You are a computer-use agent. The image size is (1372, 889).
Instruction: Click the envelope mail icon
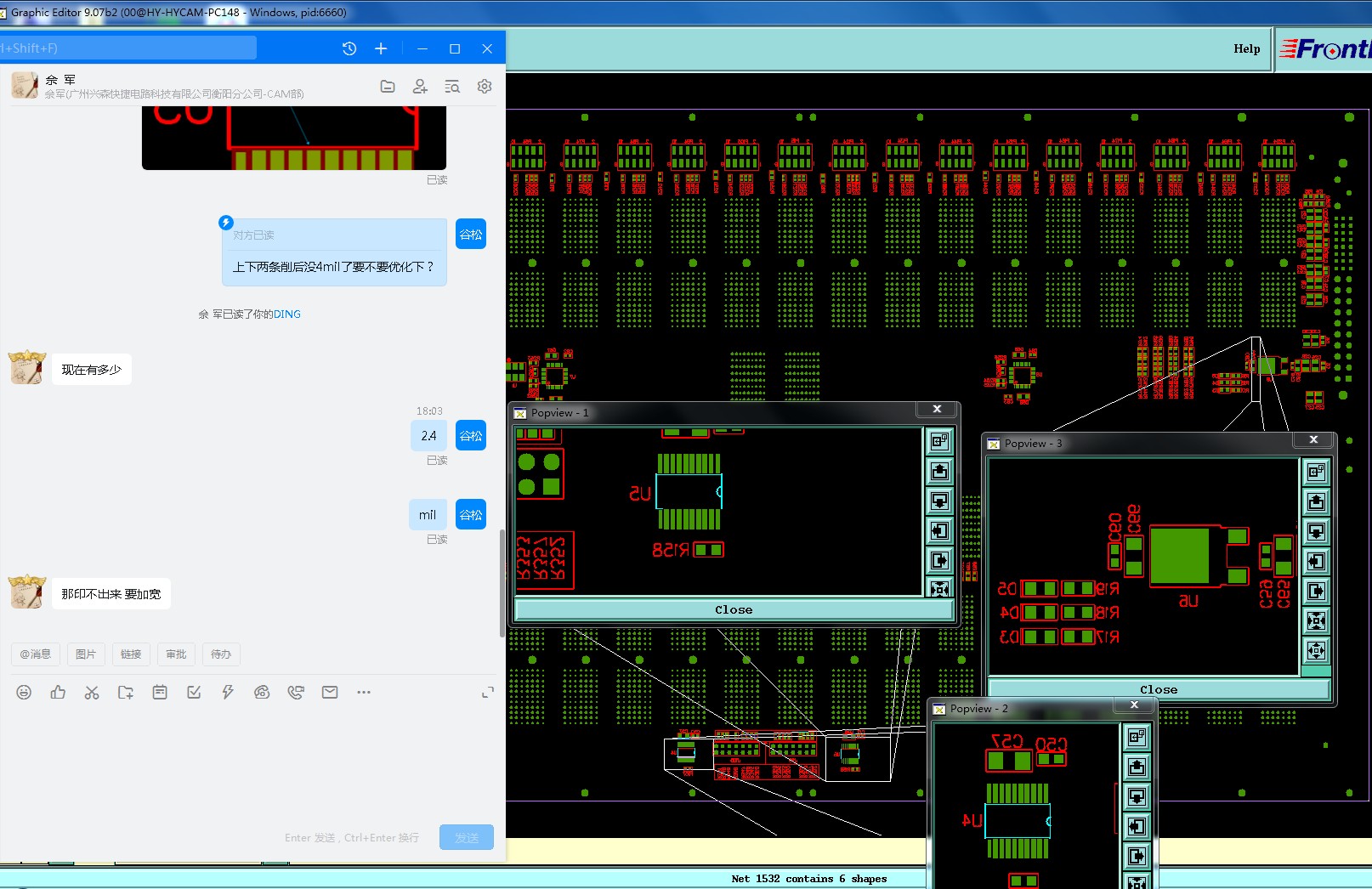330,693
